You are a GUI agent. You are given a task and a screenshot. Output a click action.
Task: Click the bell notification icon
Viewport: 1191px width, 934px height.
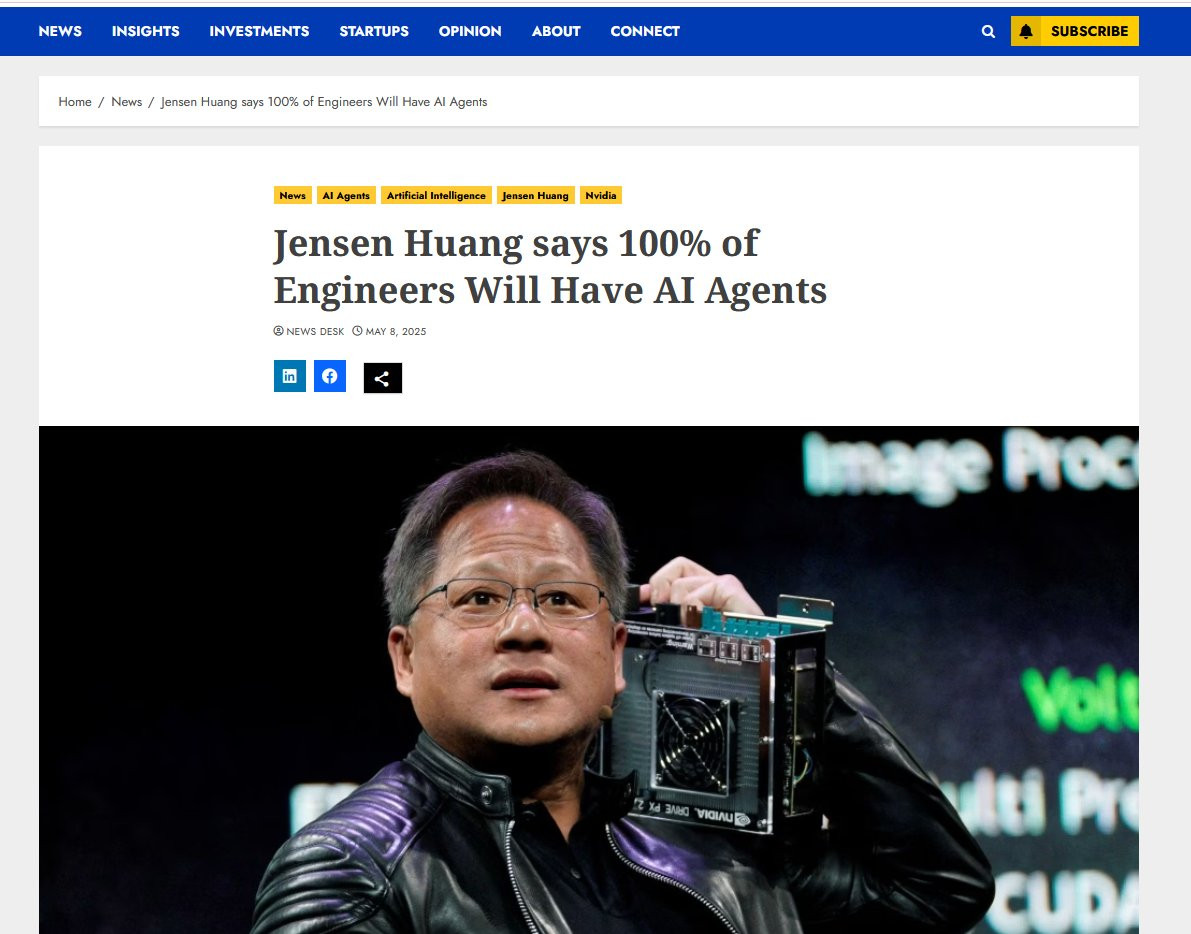1025,31
